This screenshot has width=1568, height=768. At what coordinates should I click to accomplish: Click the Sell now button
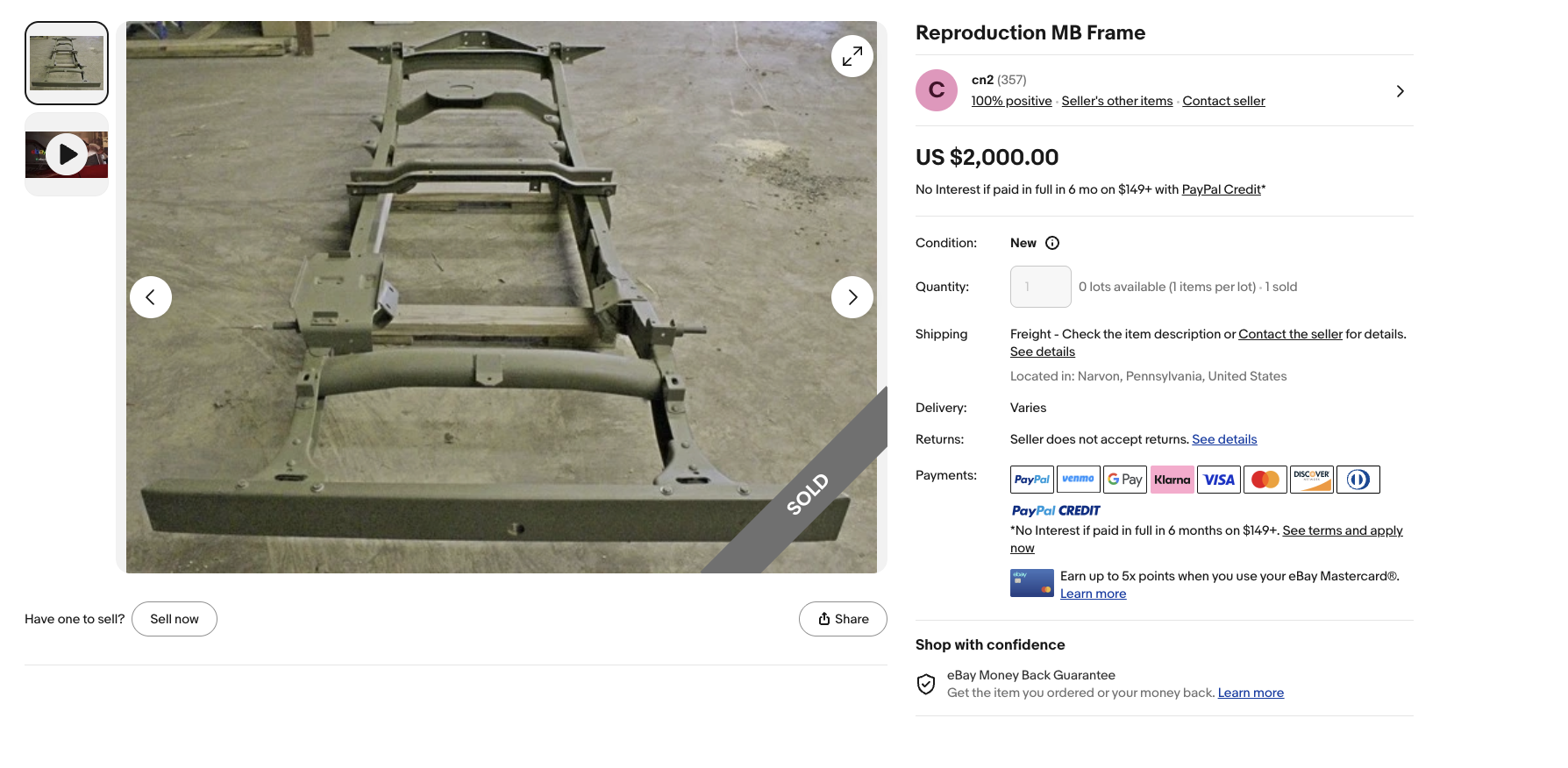click(x=175, y=619)
